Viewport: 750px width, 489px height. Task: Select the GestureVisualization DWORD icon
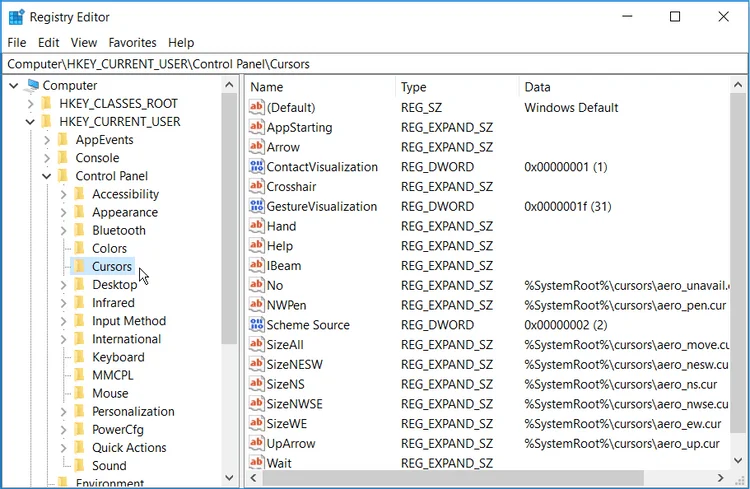[x=256, y=206]
